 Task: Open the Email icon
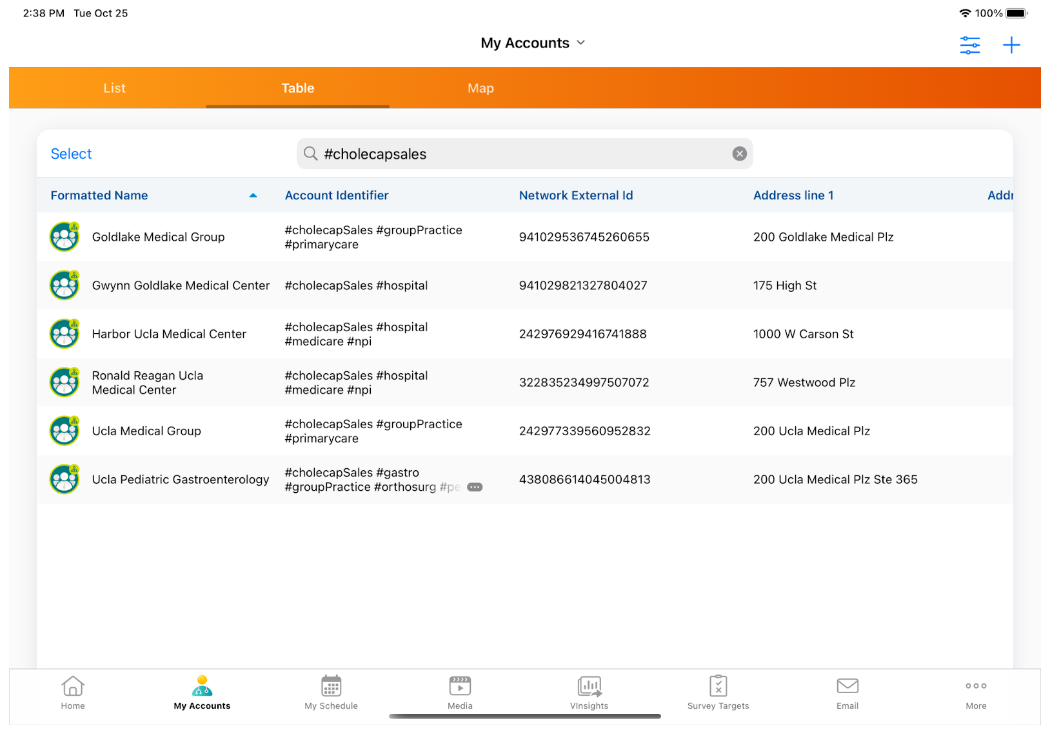pyautogui.click(x=847, y=686)
